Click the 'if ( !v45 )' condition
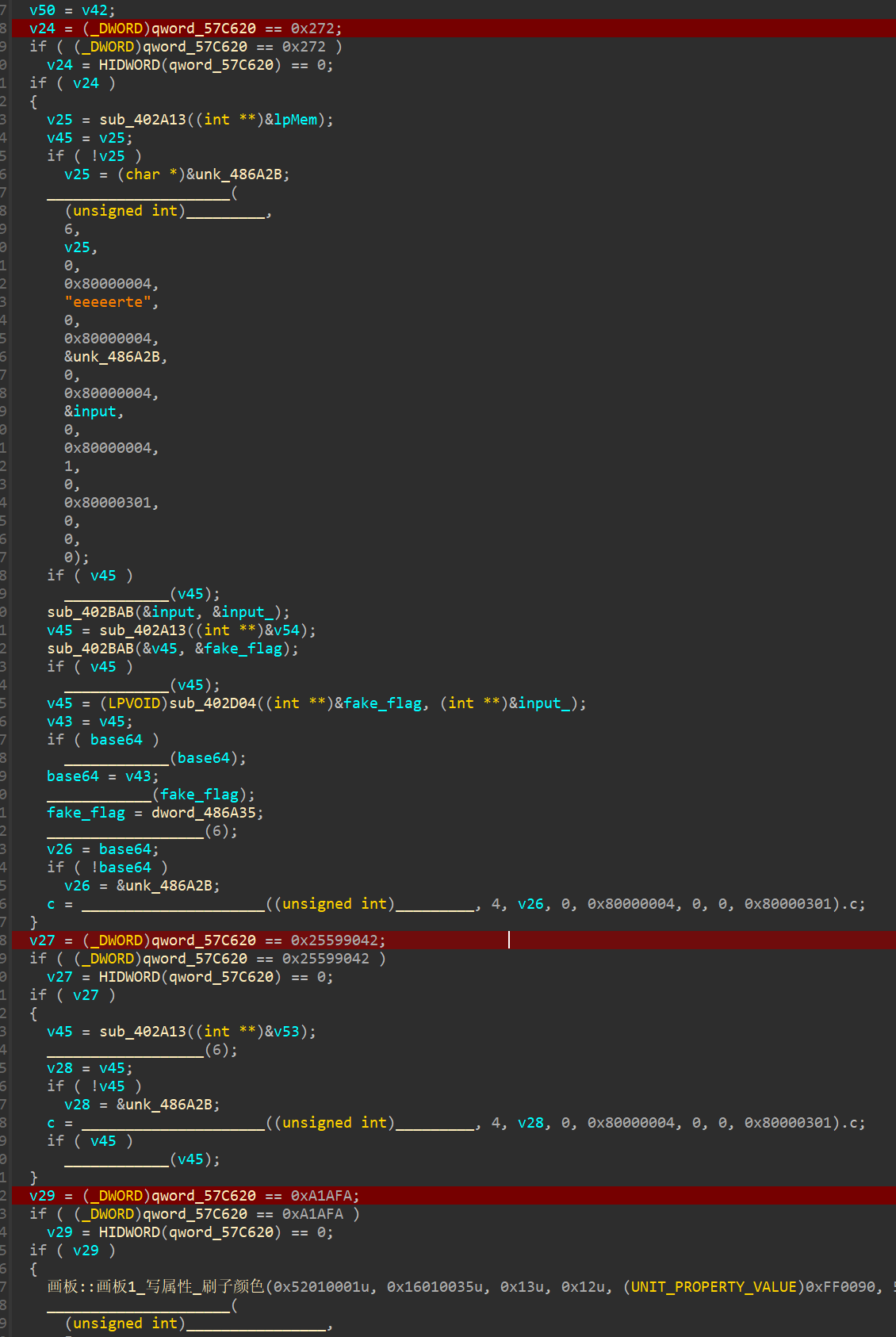This screenshot has height=1337, width=896. pyautogui.click(x=94, y=1086)
